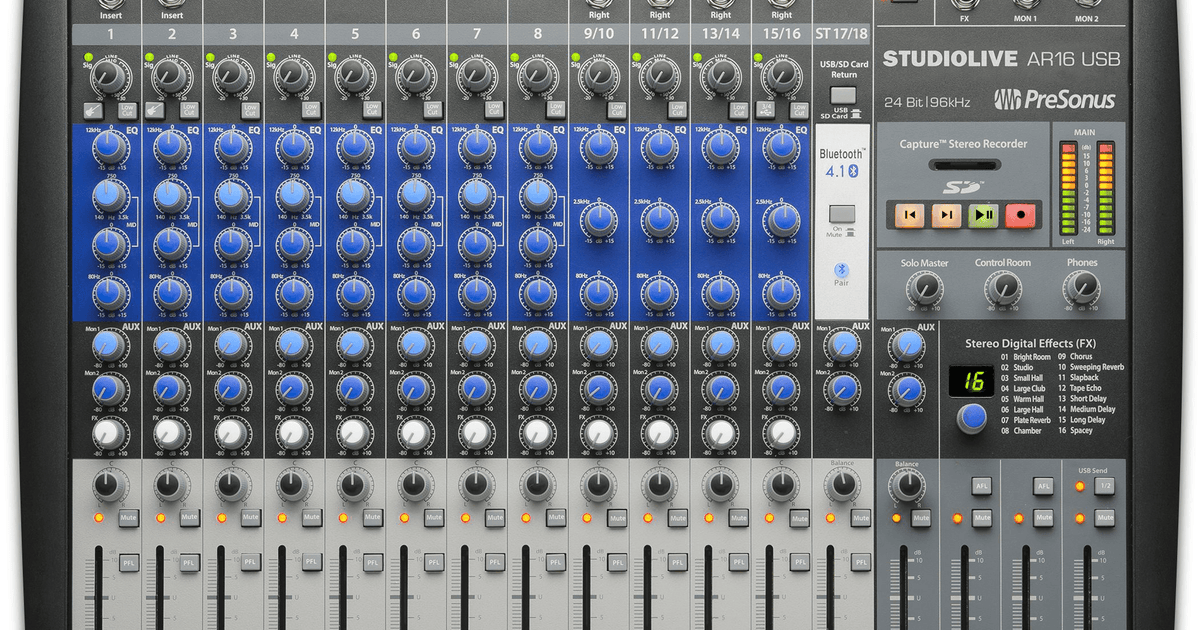1200x630 pixels.
Task: Mute channel 8
Action: (554, 517)
